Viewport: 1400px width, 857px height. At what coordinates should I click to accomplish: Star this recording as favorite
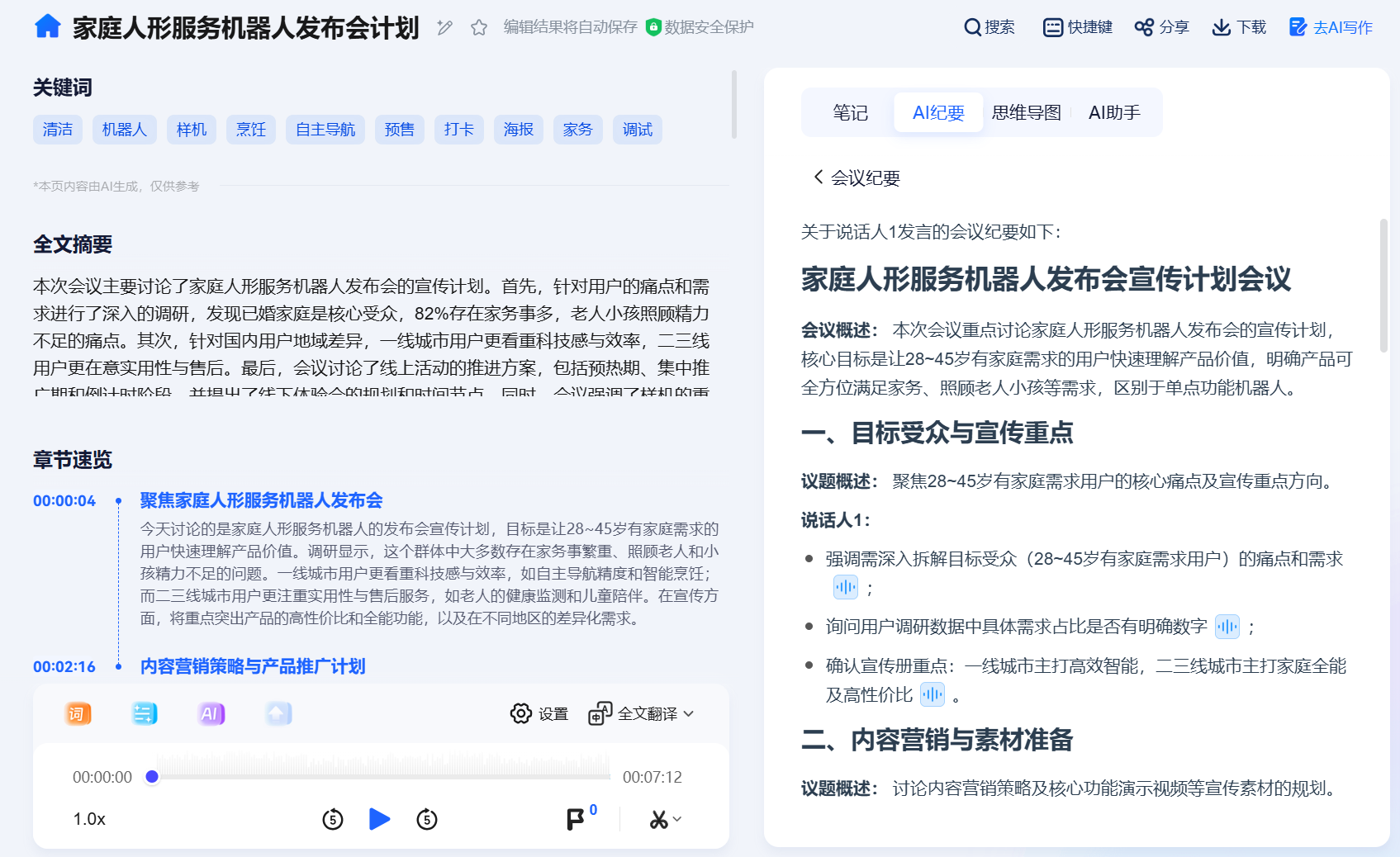point(479,27)
